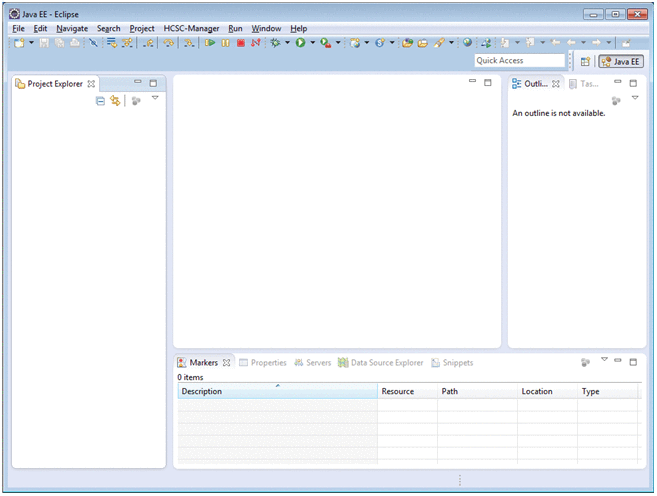This screenshot has height=496, width=657.
Task: Sort markers by Description column header
Action: coord(277,391)
